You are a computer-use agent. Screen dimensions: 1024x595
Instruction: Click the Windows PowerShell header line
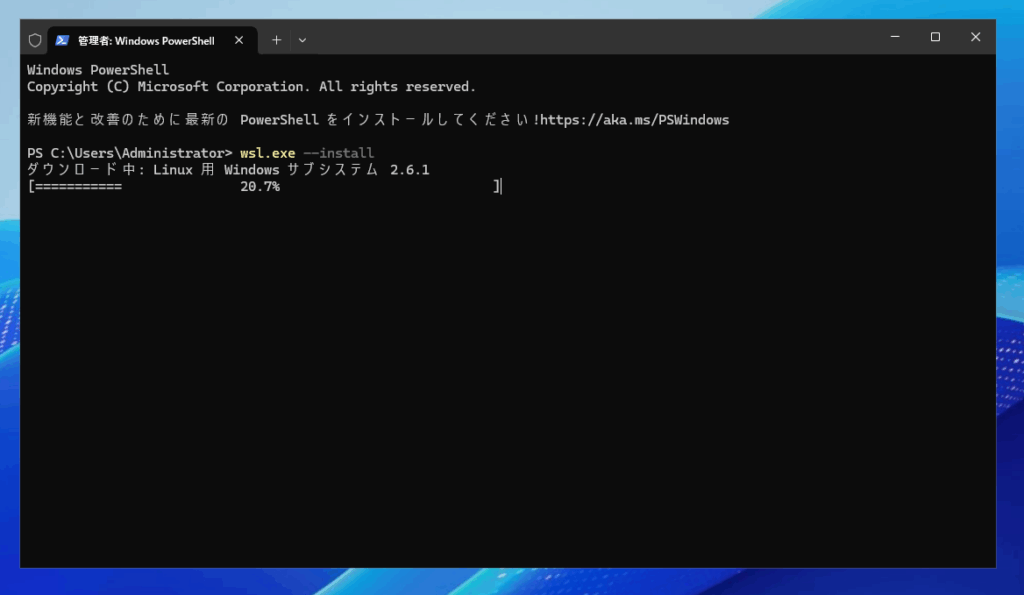(98, 70)
